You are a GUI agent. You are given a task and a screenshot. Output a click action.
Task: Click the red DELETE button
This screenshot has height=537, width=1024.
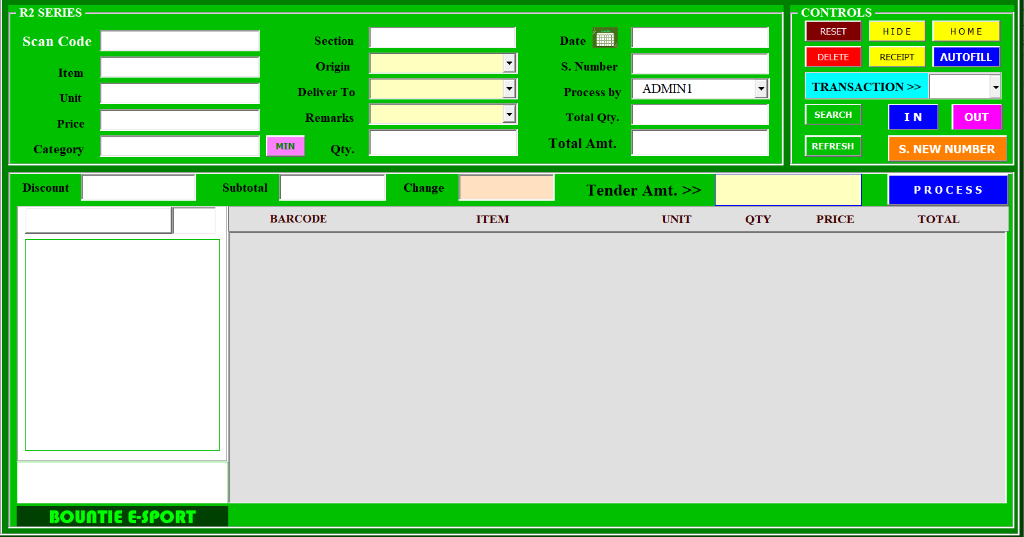tap(833, 57)
